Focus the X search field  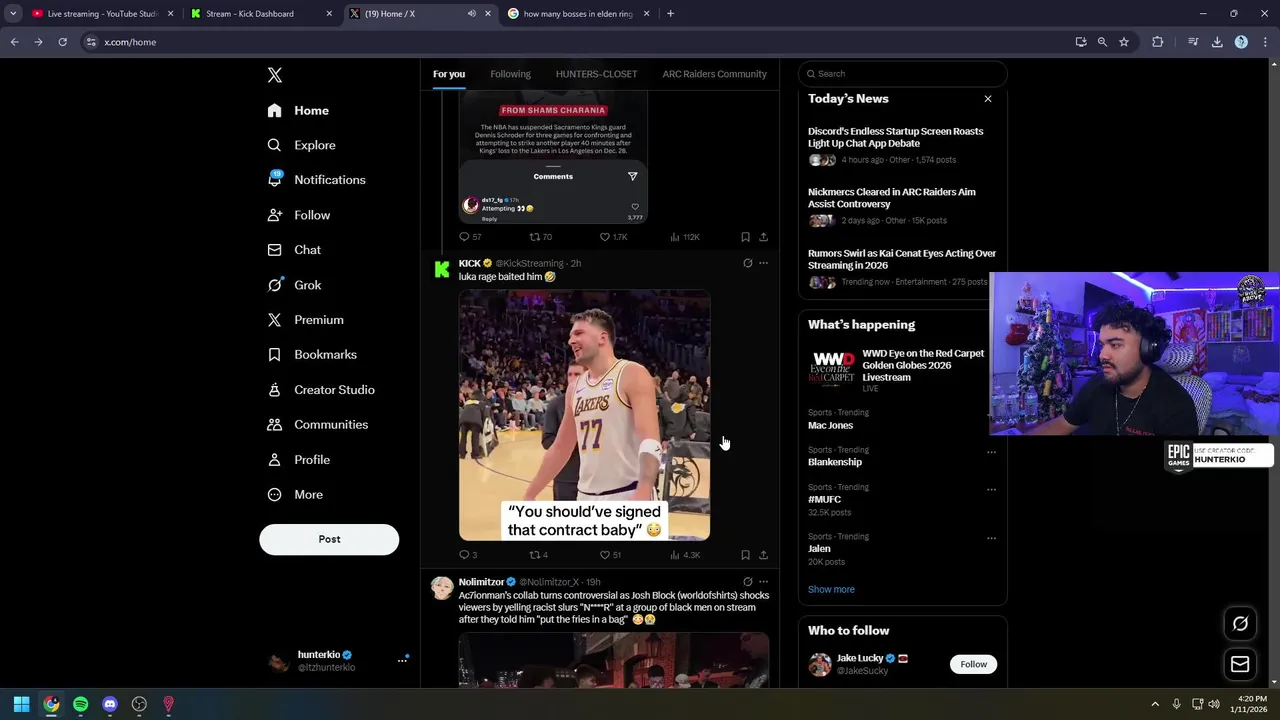click(x=902, y=74)
